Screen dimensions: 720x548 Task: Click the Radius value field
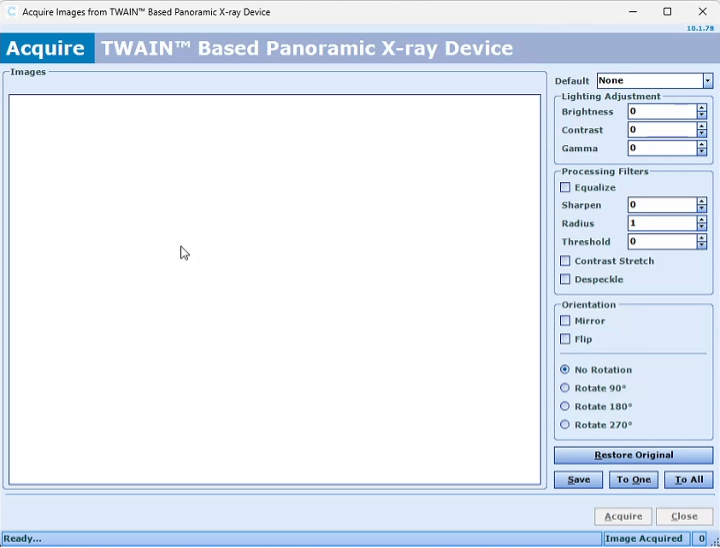662,223
